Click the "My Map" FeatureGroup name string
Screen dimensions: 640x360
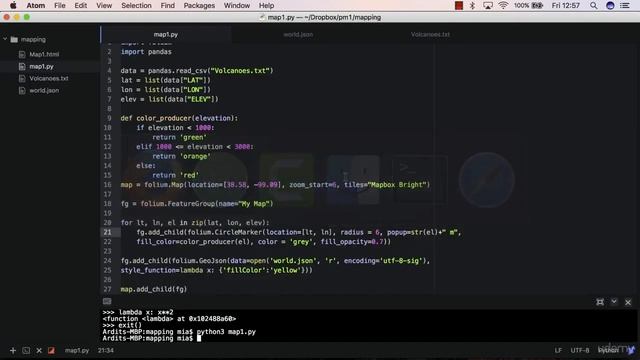254,204
